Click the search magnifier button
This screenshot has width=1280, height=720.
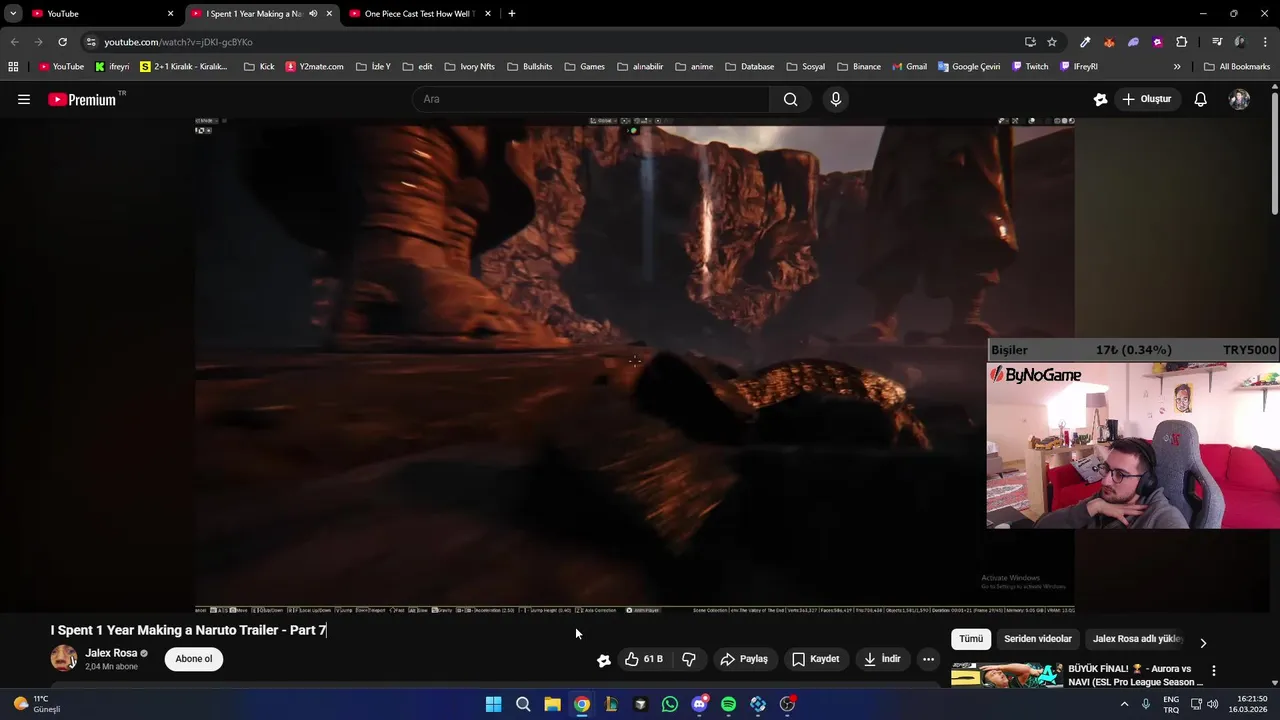click(790, 99)
